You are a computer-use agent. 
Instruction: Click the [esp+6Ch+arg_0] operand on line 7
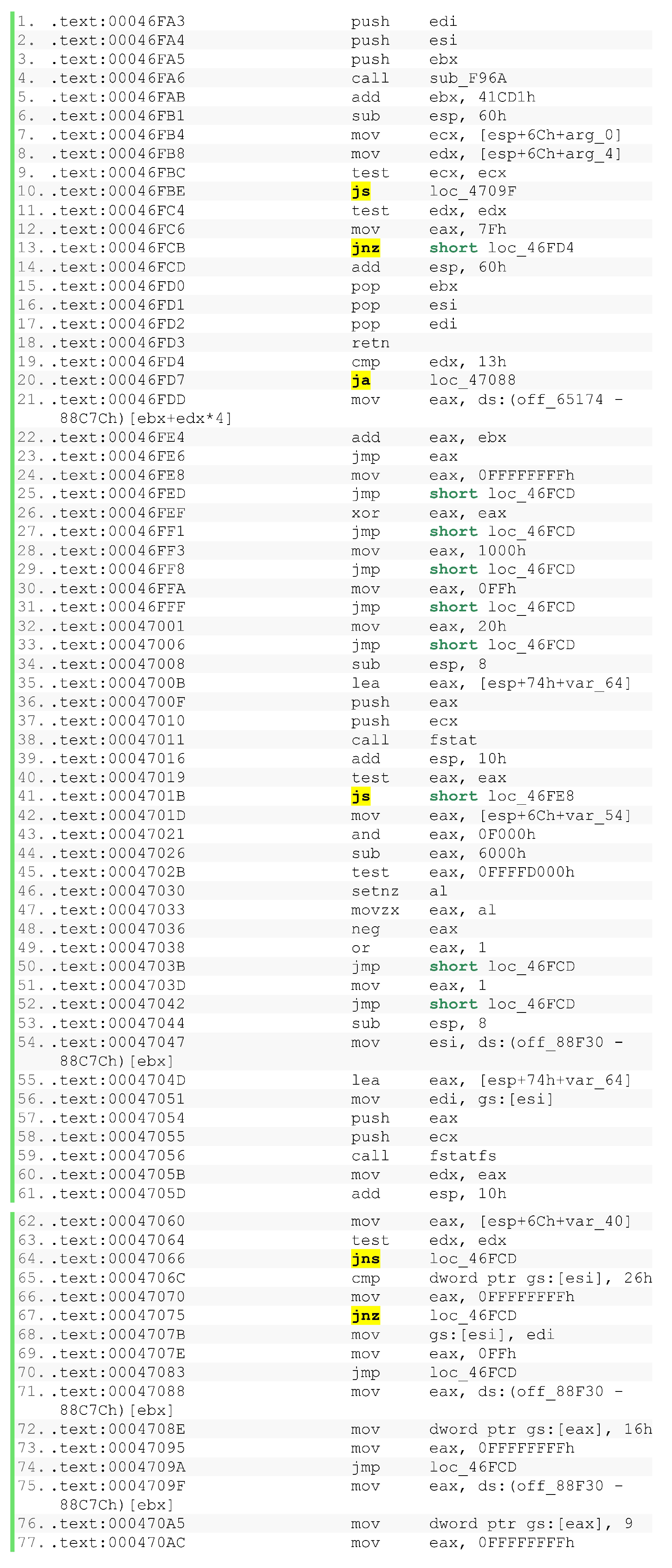coord(551,135)
